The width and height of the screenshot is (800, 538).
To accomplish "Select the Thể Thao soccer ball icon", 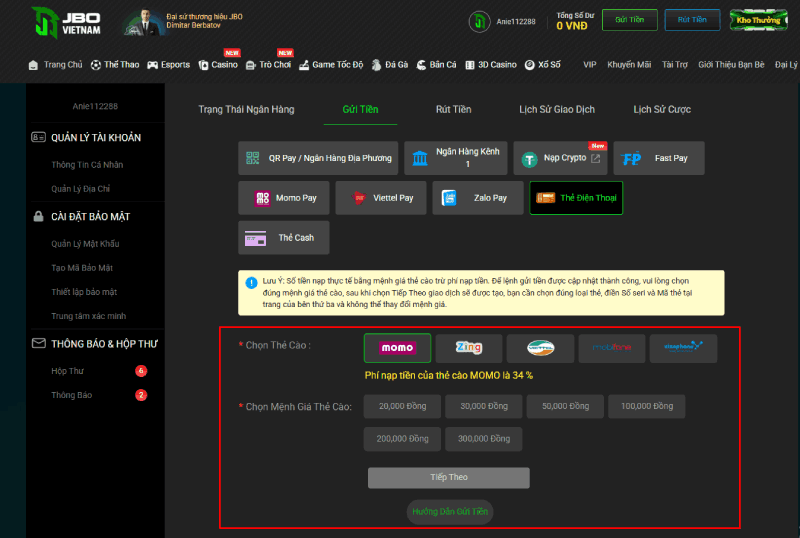I will 95,65.
